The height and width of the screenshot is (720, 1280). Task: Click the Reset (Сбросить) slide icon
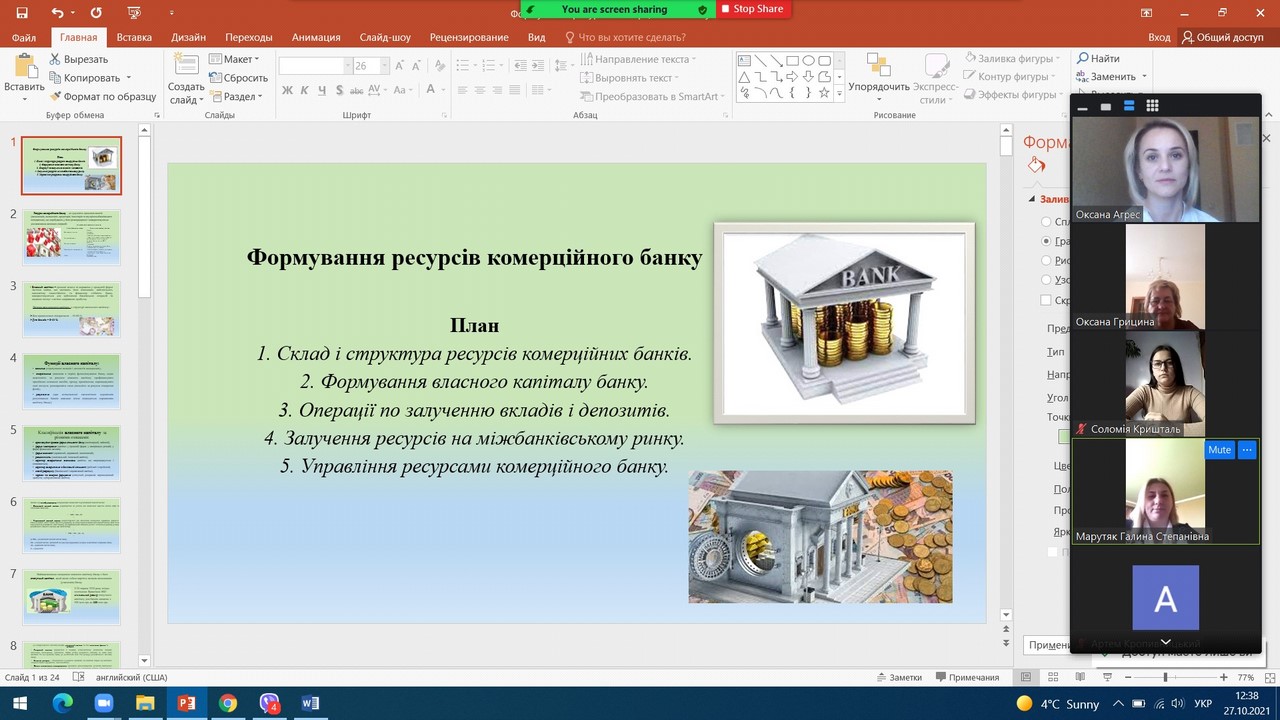click(x=216, y=78)
